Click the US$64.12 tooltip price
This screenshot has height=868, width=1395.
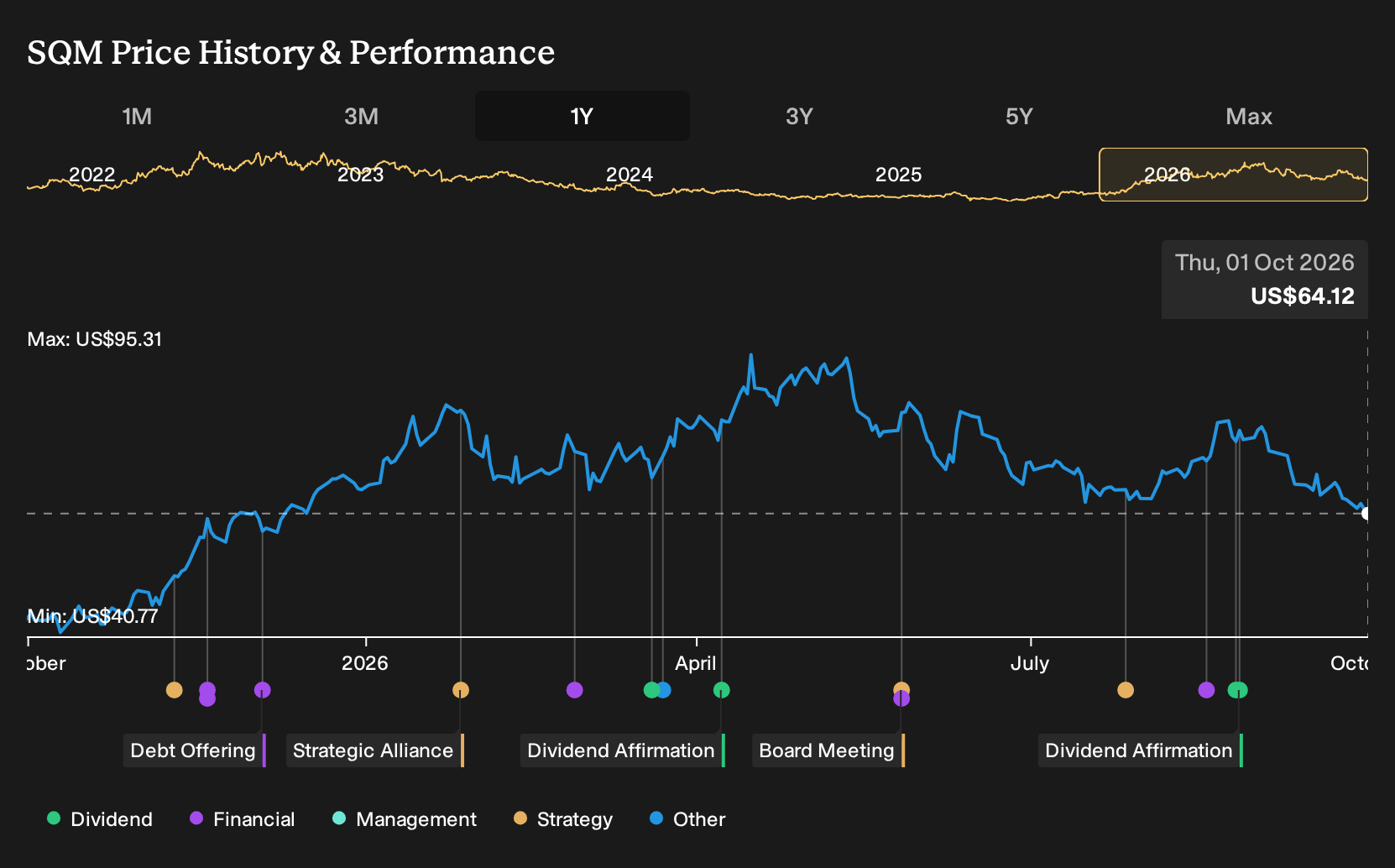1303,296
